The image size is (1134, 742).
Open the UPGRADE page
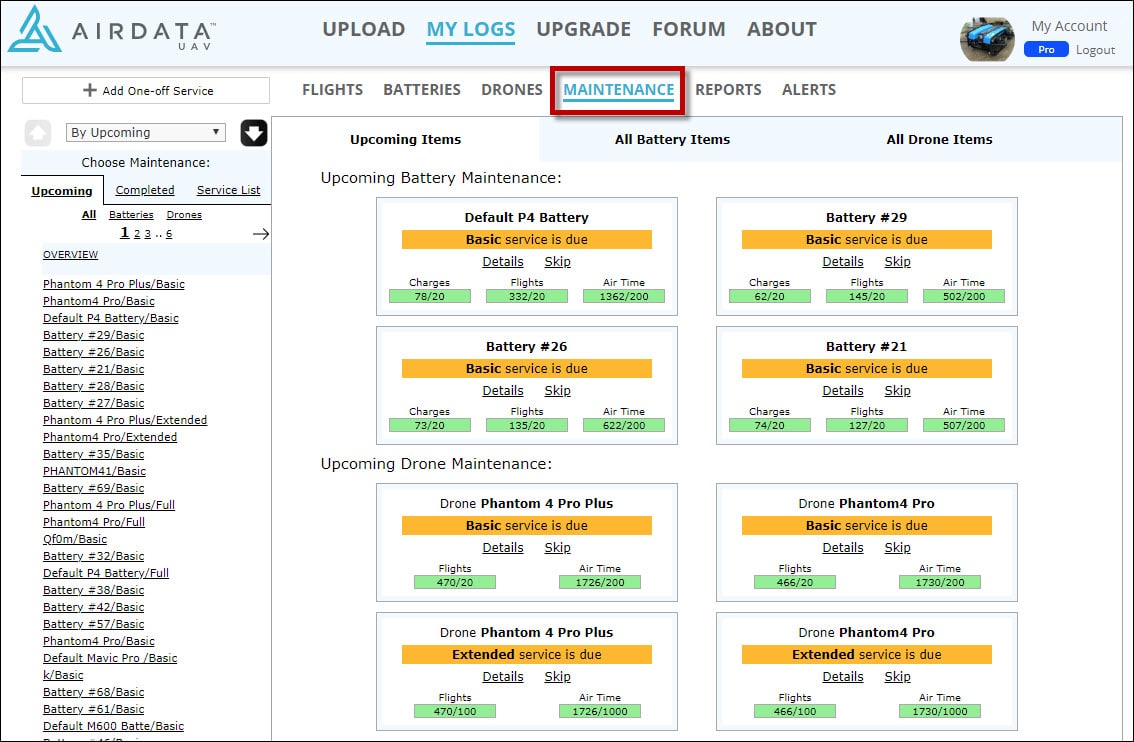pos(584,30)
